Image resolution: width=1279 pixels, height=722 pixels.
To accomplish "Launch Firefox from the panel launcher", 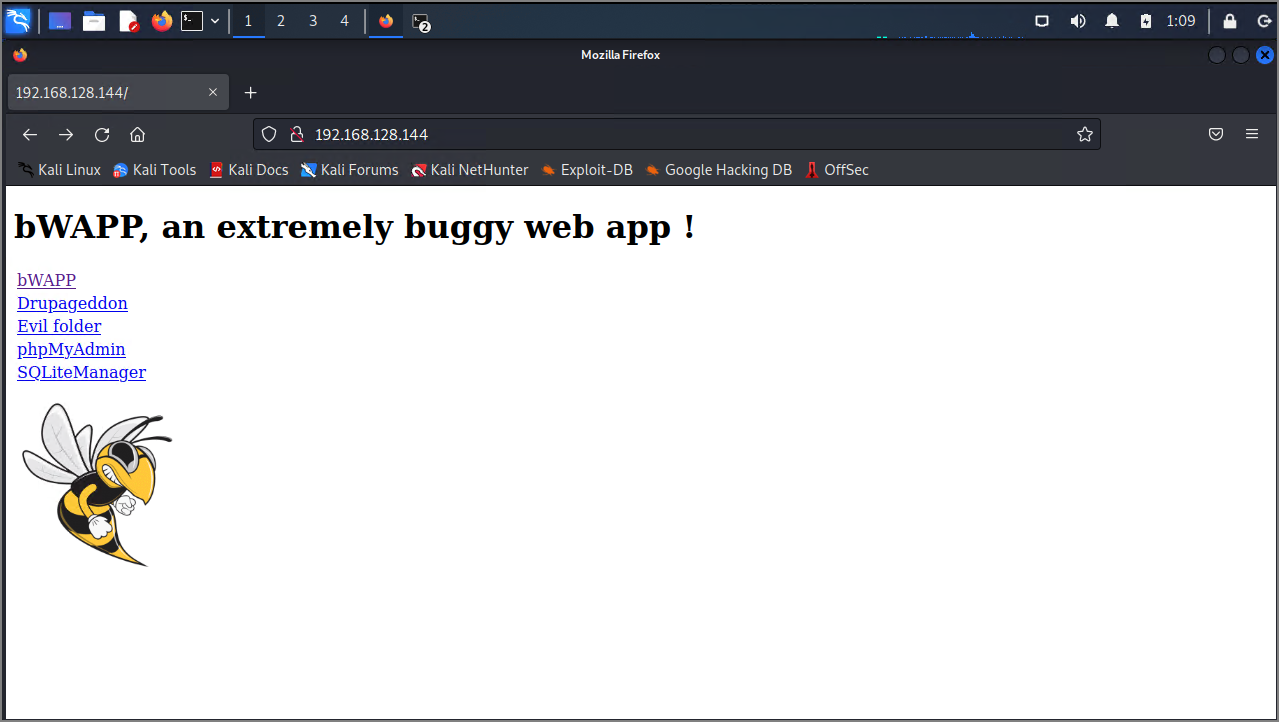I will (162, 20).
